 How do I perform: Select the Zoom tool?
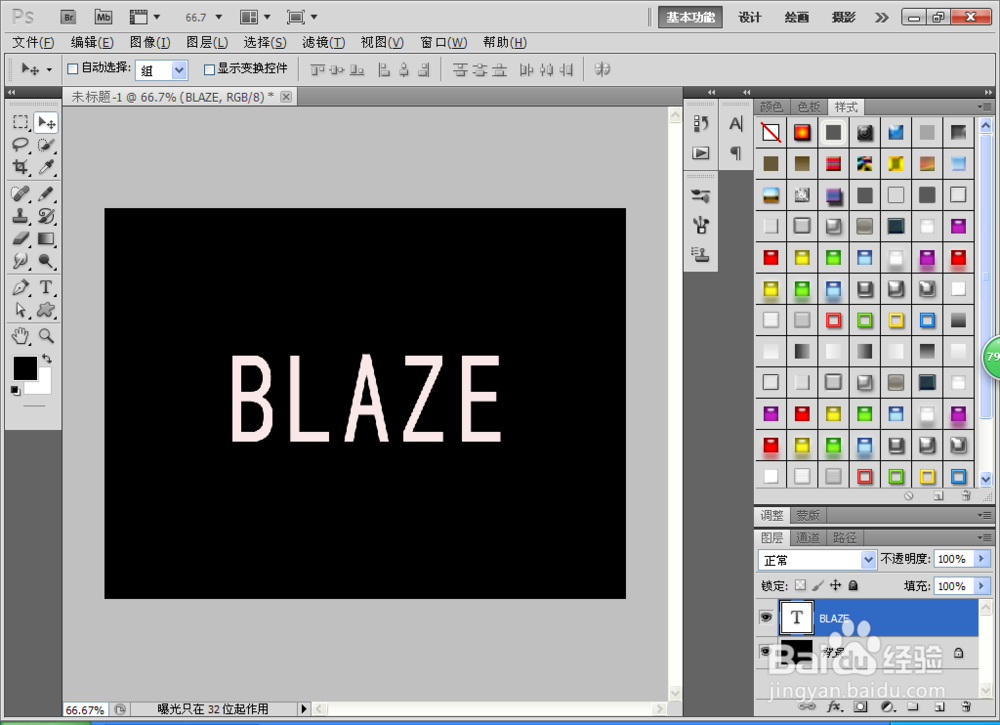(46, 335)
